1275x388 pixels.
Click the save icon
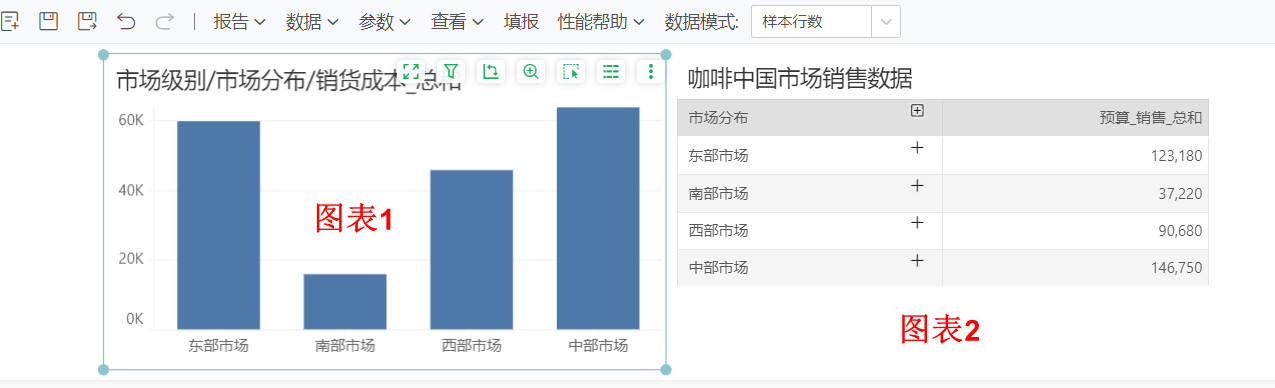point(49,21)
